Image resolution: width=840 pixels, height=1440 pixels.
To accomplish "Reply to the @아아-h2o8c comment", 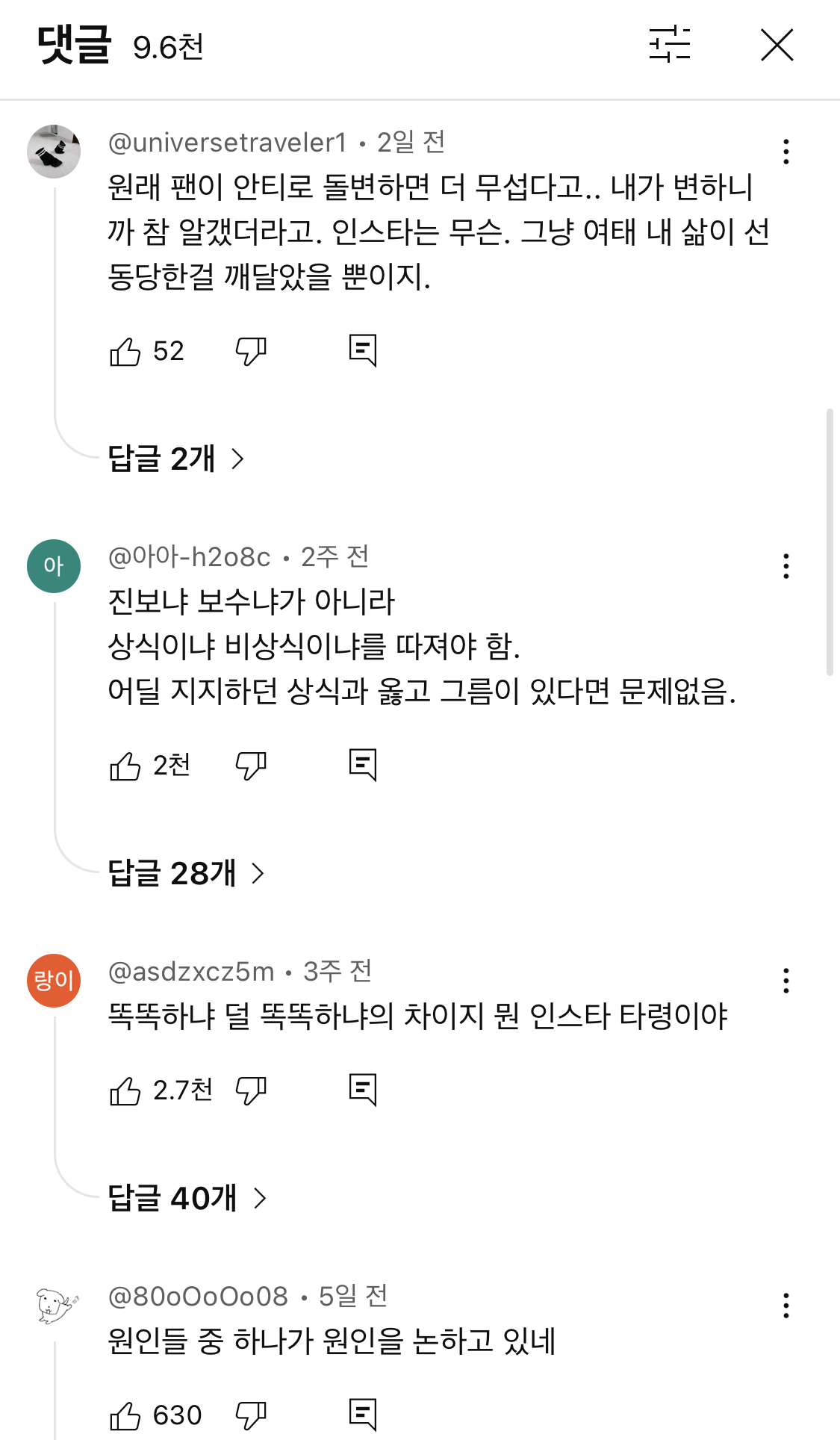I will (363, 765).
